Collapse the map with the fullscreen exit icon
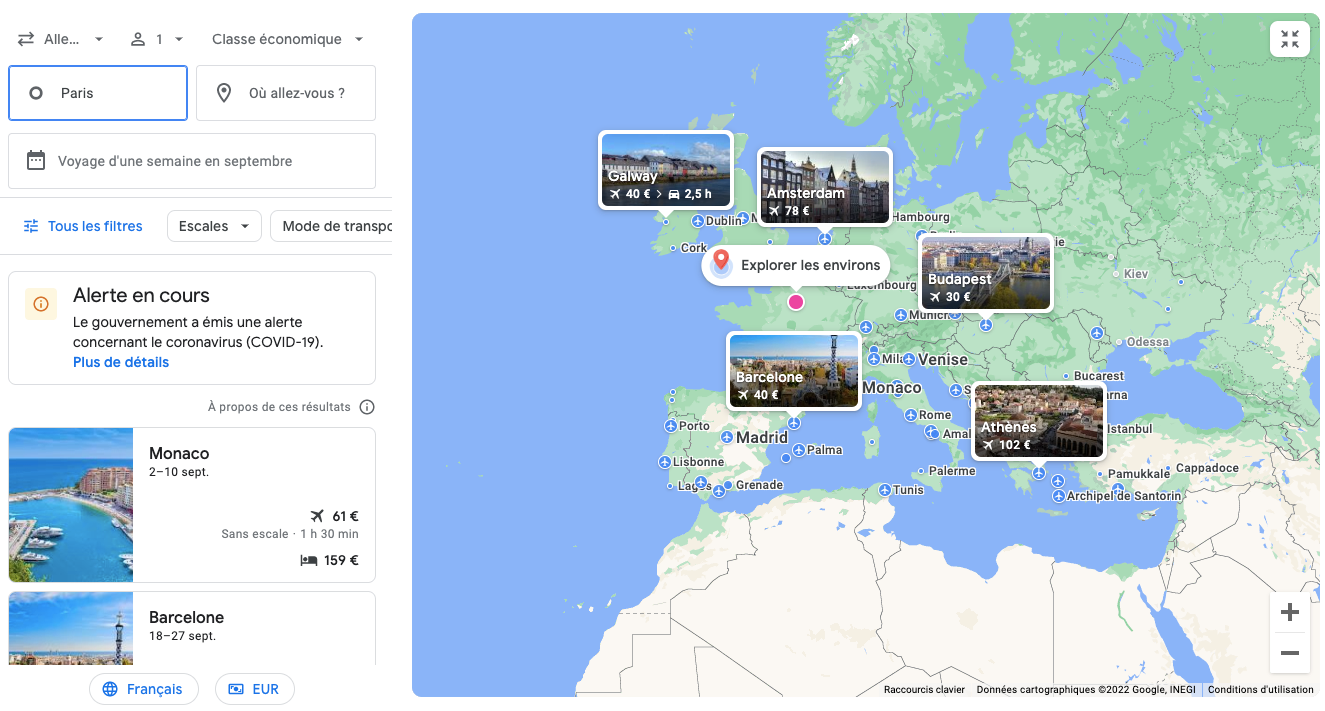 click(1290, 39)
